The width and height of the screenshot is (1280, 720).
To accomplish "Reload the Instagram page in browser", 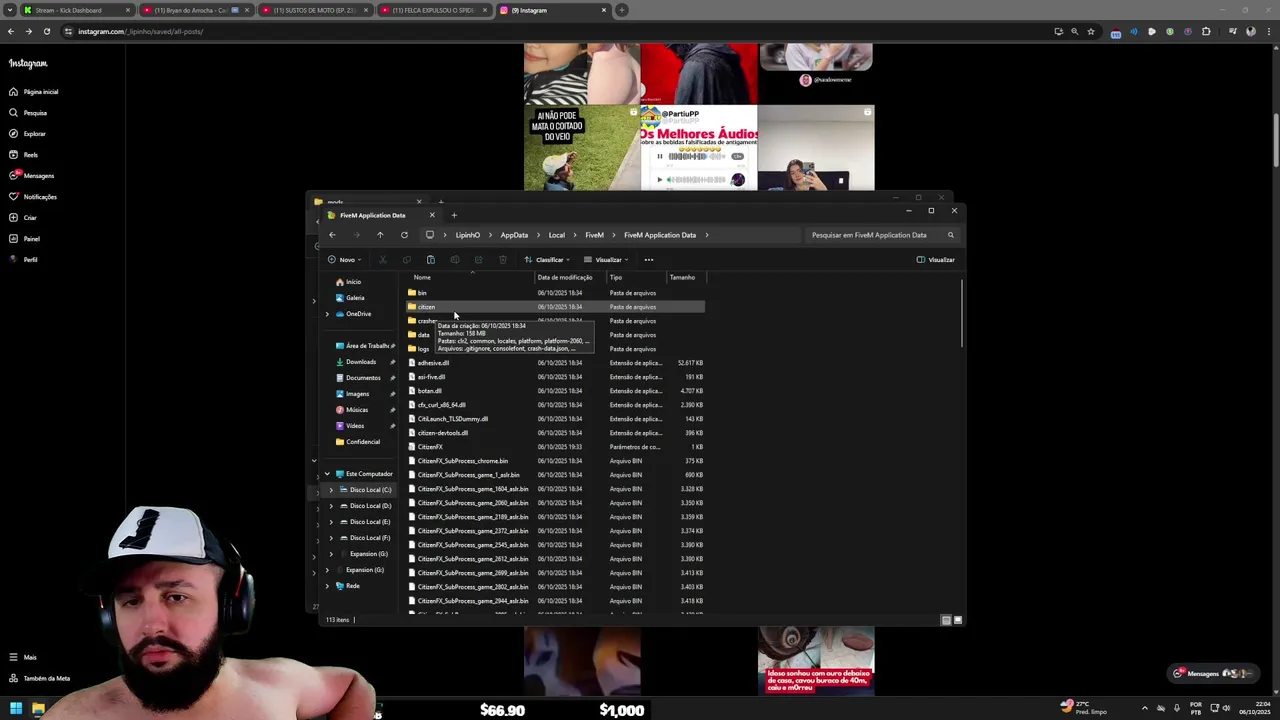I will pyautogui.click(x=46, y=31).
